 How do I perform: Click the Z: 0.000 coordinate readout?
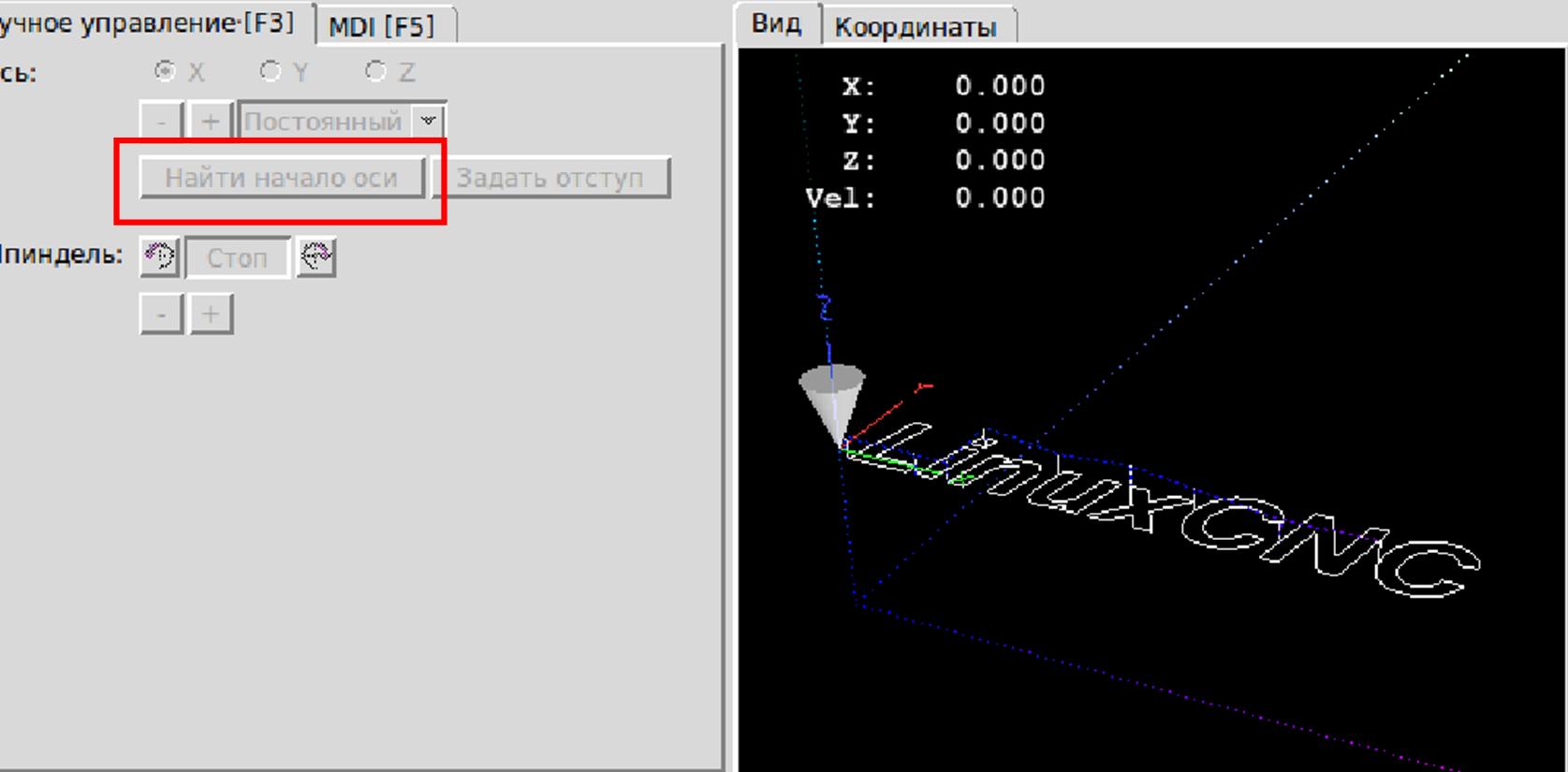pos(944,161)
